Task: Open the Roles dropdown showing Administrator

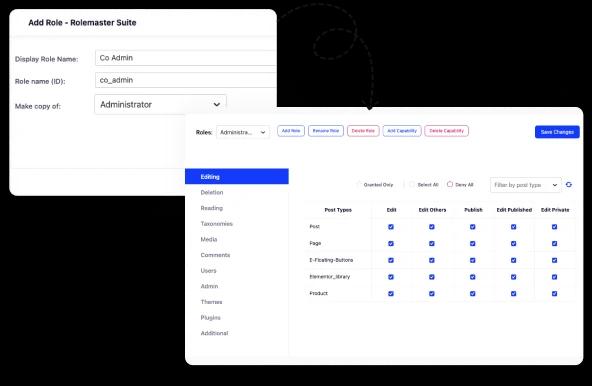Action: click(x=243, y=132)
